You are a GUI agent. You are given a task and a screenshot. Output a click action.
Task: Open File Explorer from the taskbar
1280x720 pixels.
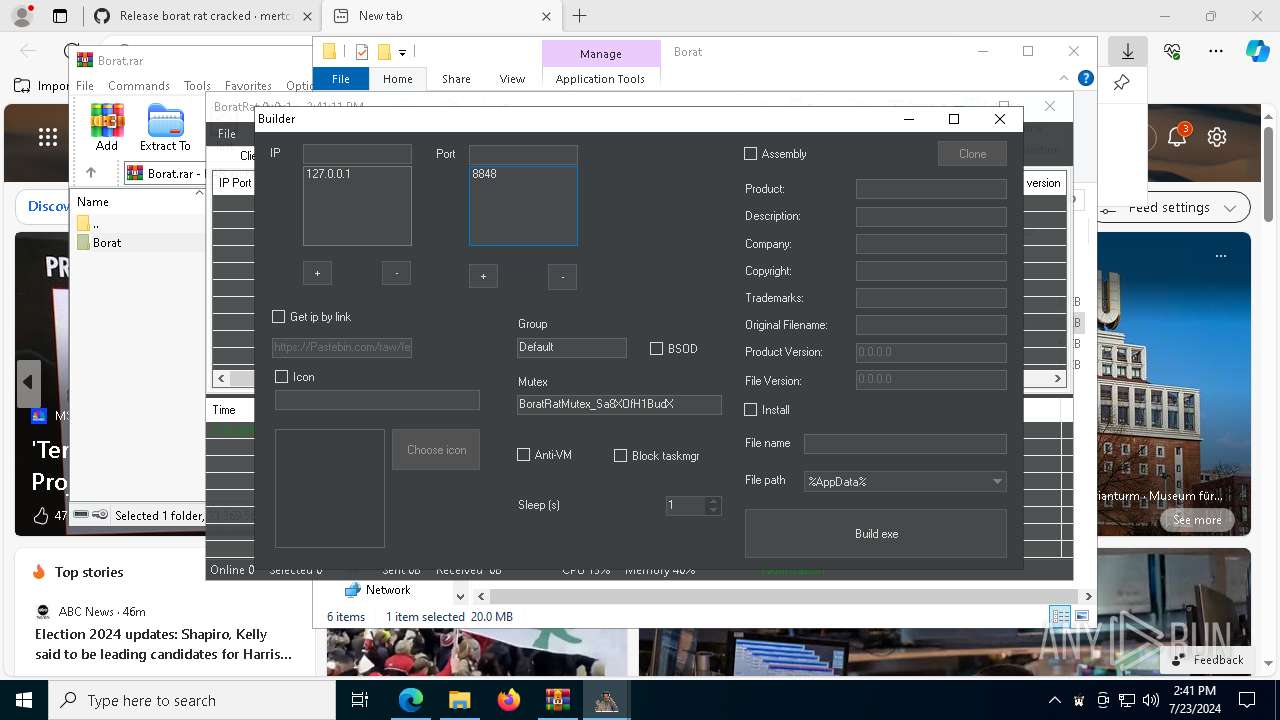(x=459, y=700)
